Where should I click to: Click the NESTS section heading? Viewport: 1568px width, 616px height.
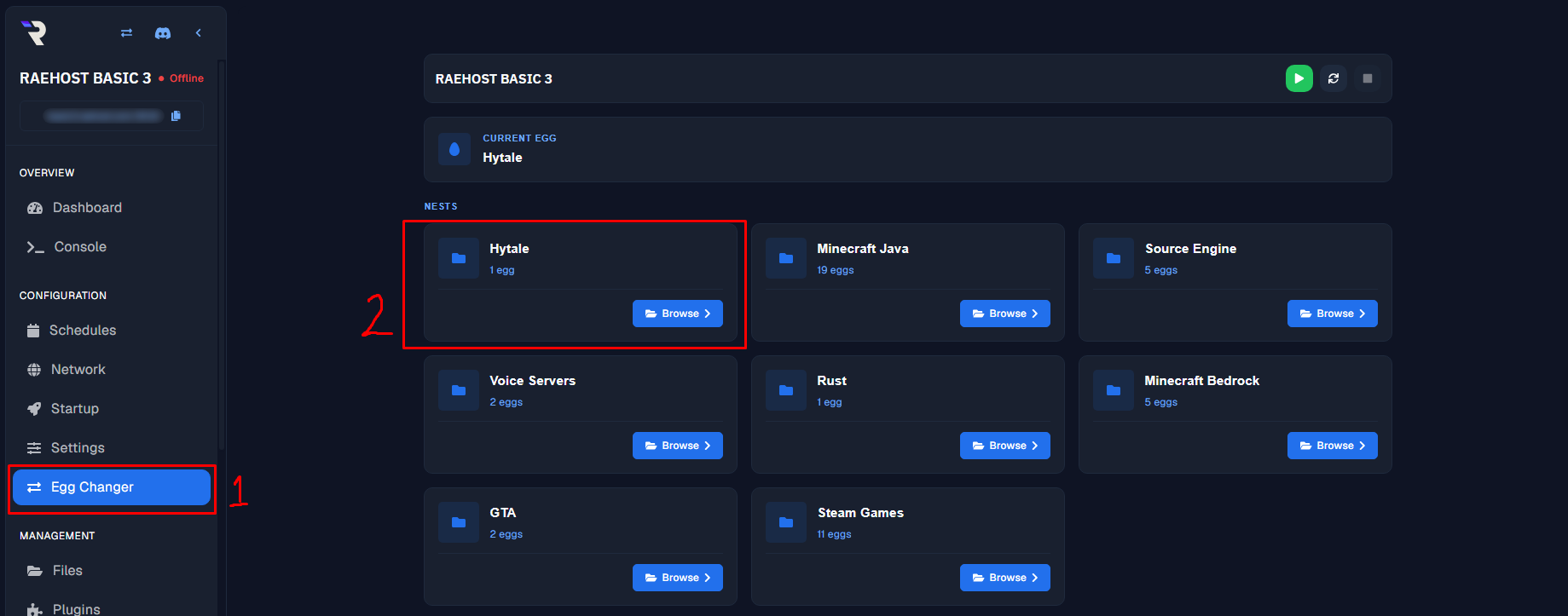[x=441, y=206]
